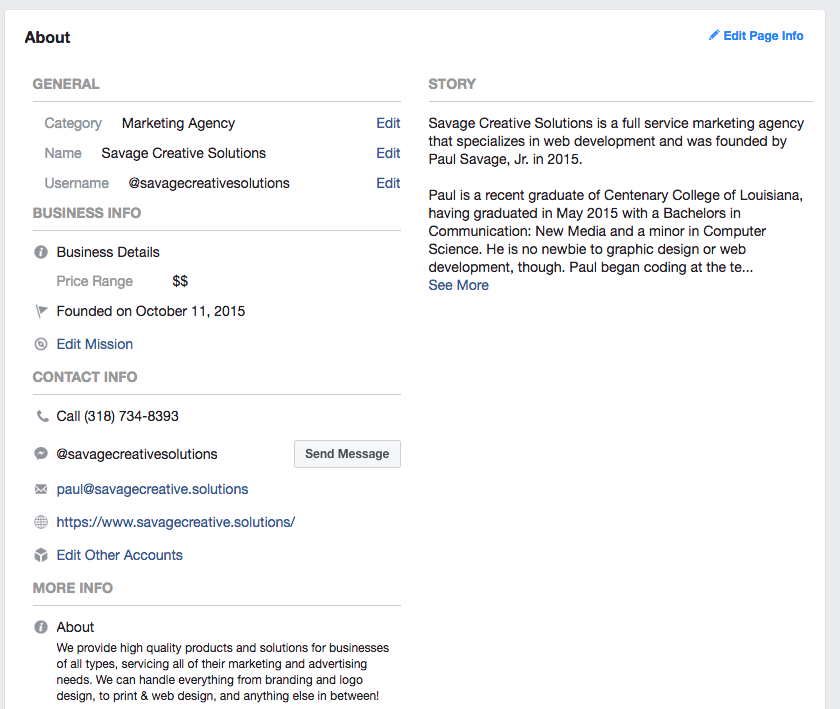Visit the savagecreative.solutions website link
840x709 pixels.
pyautogui.click(x=176, y=522)
